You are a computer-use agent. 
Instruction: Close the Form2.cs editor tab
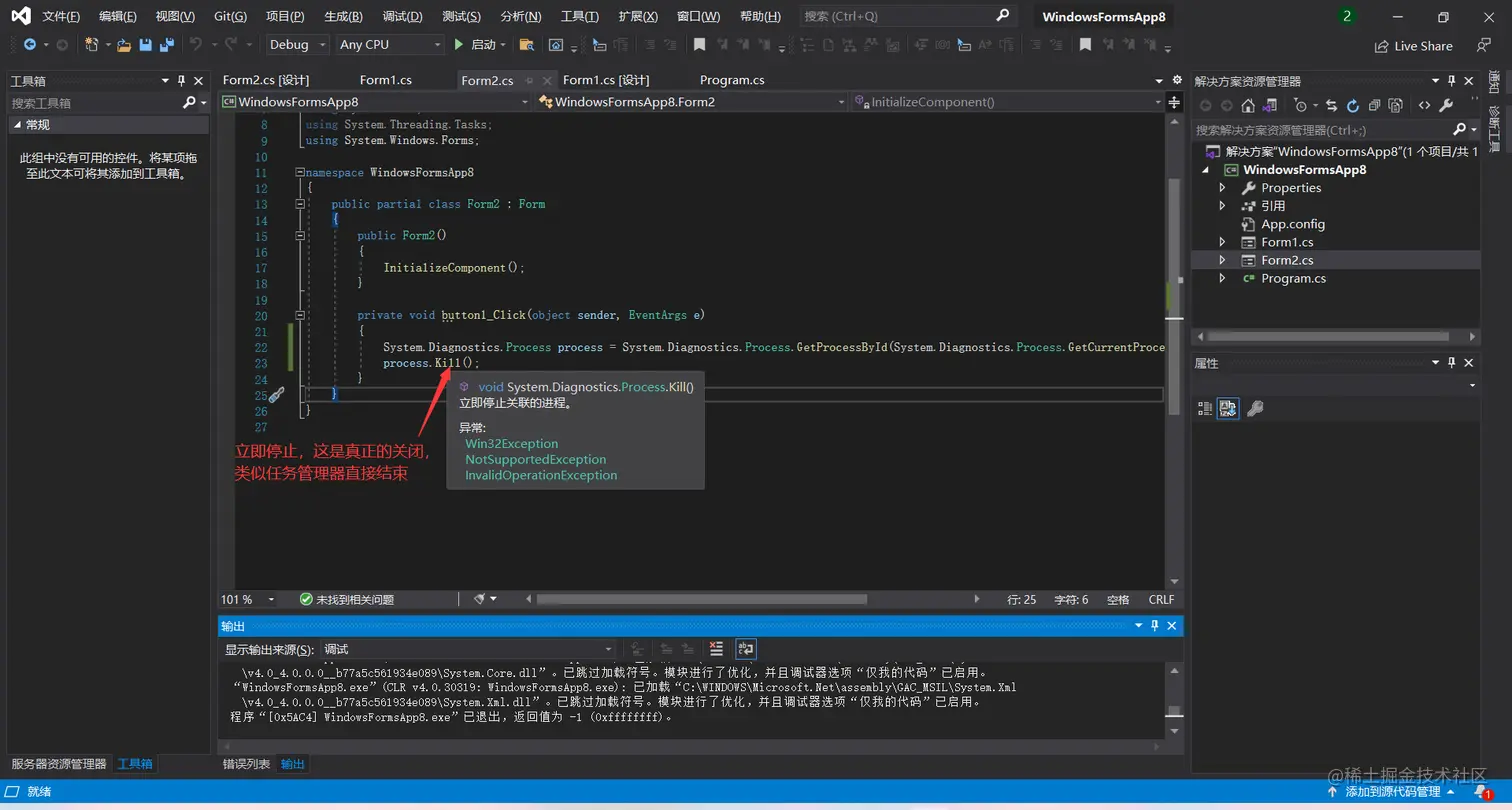tap(545, 81)
